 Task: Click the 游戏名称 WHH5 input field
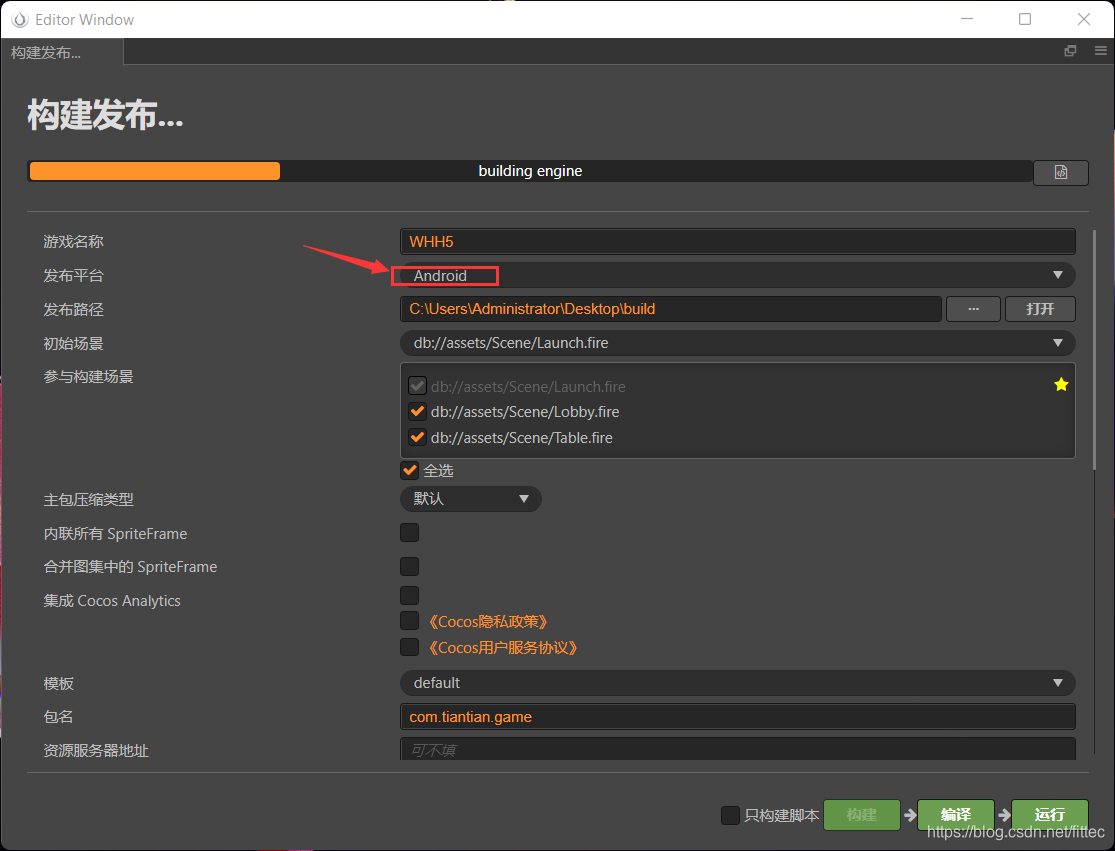click(x=737, y=242)
